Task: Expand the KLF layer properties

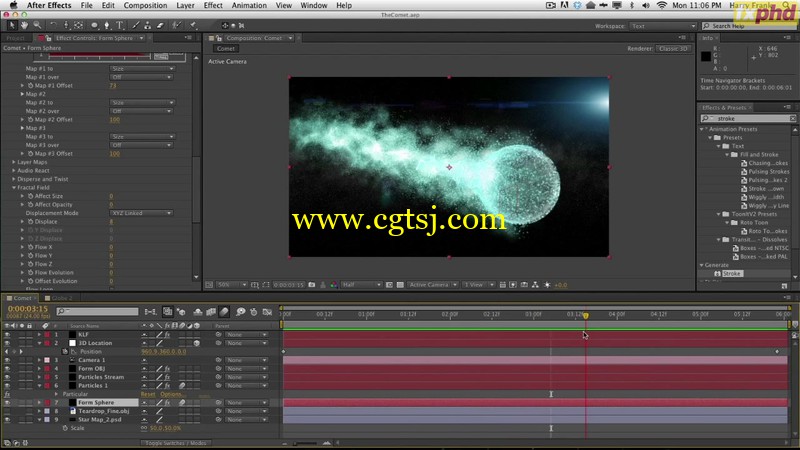Action: coord(39,335)
